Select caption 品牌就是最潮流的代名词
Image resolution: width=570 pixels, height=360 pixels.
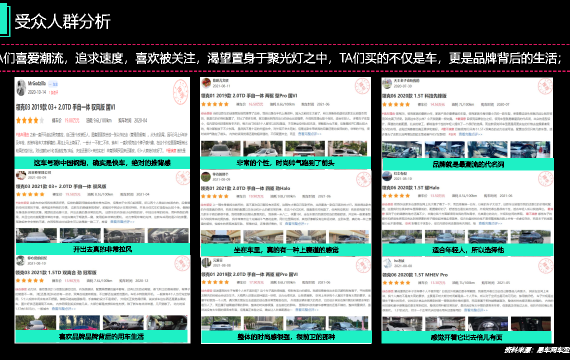[x=468, y=164]
